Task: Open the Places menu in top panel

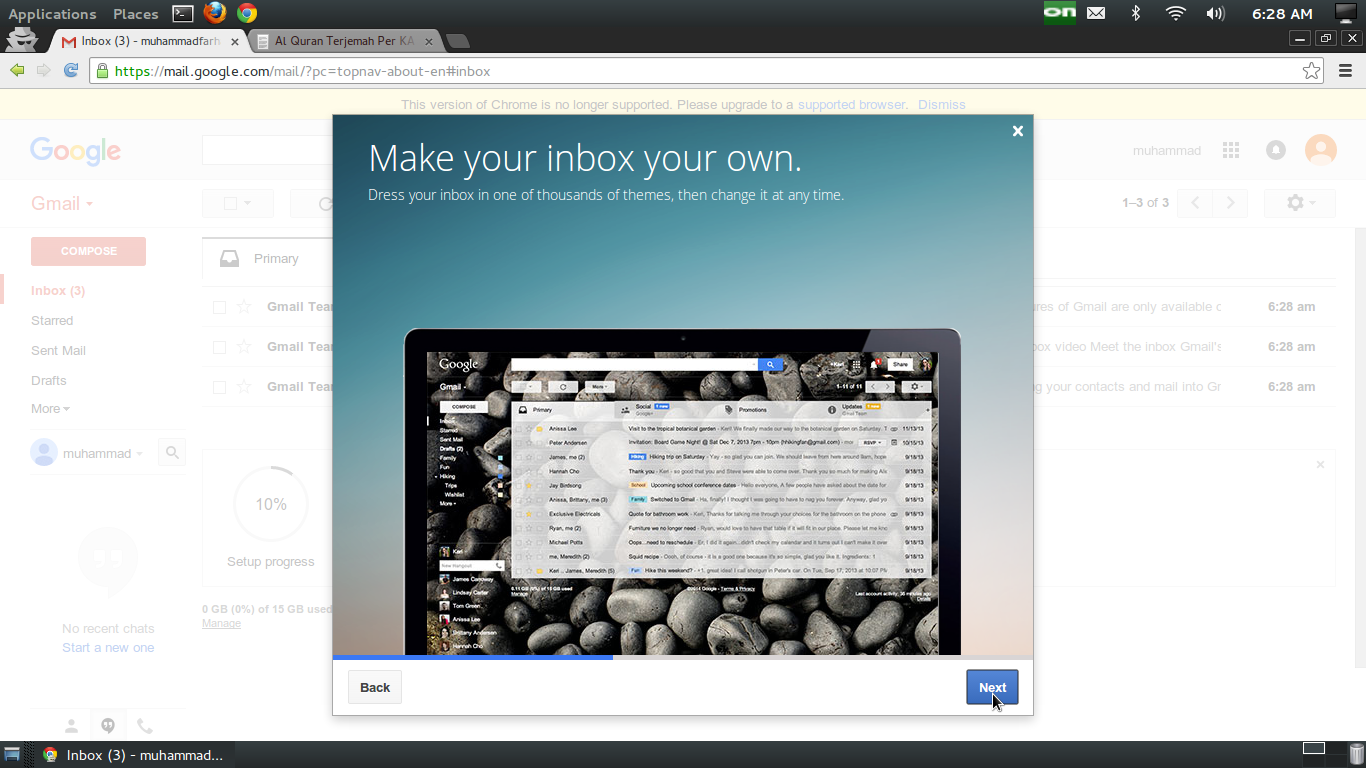Action: tap(136, 14)
